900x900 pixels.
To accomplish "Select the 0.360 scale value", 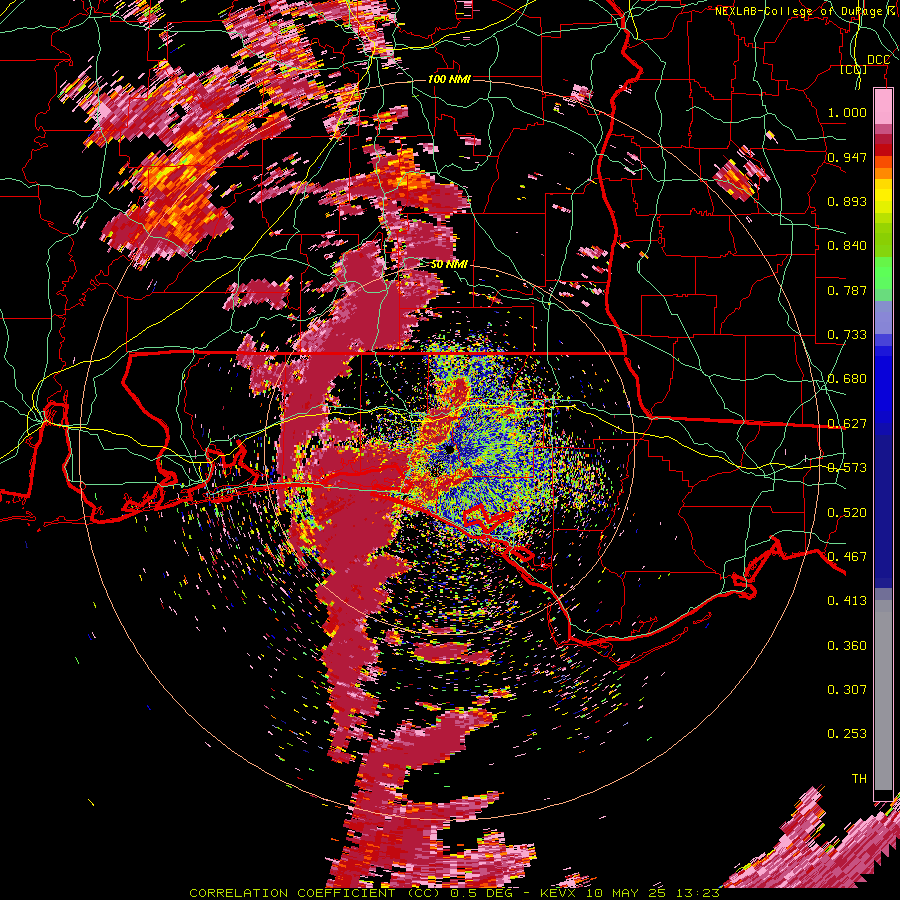I will [847, 646].
